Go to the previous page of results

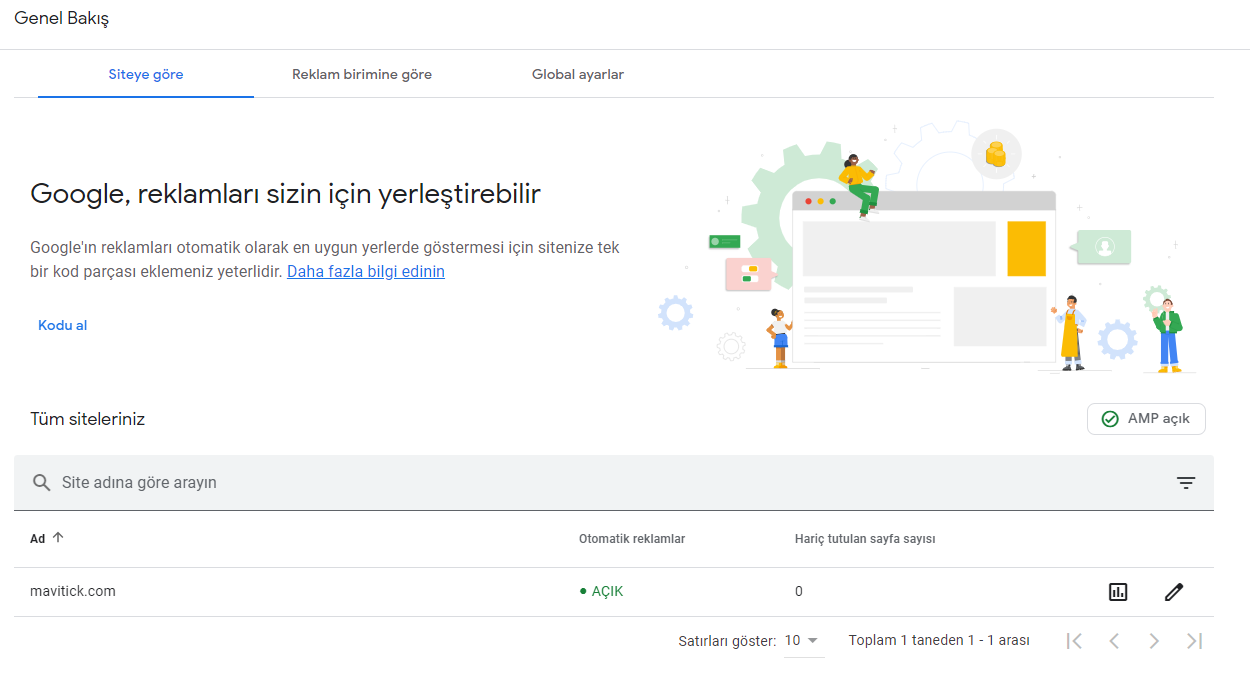pos(1114,641)
